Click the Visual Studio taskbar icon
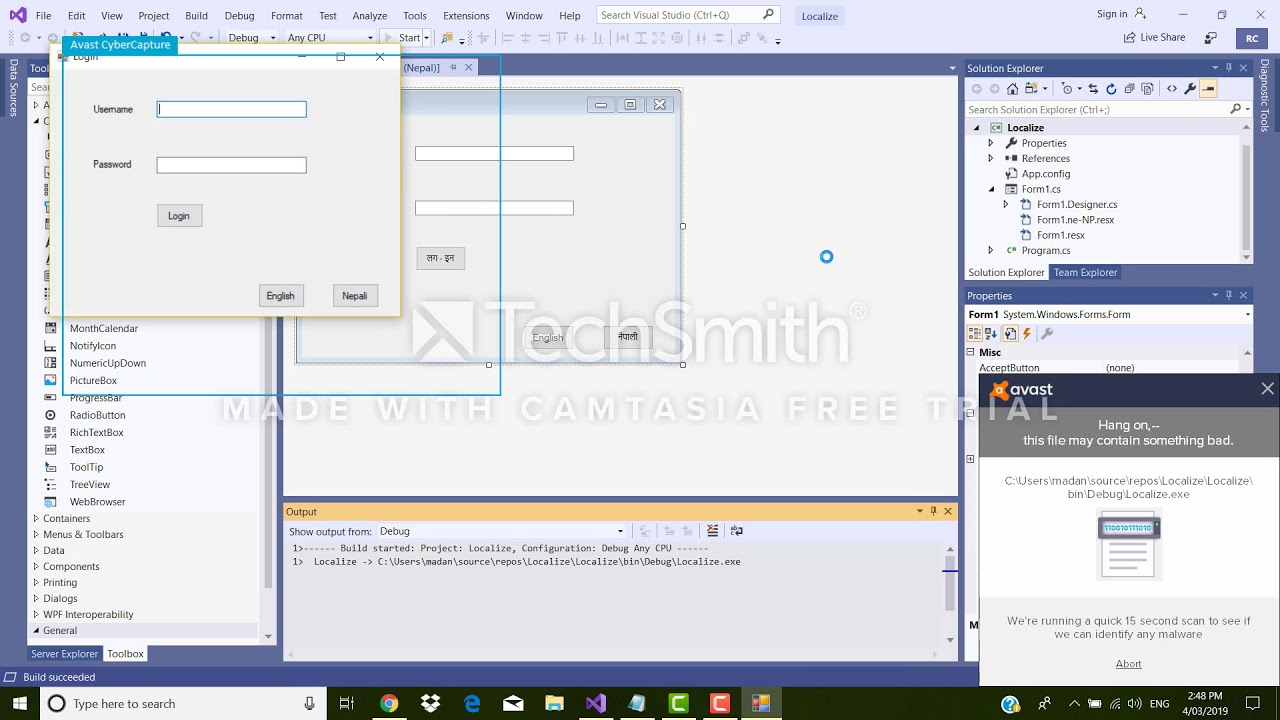The height and width of the screenshot is (720, 1280). (x=596, y=703)
